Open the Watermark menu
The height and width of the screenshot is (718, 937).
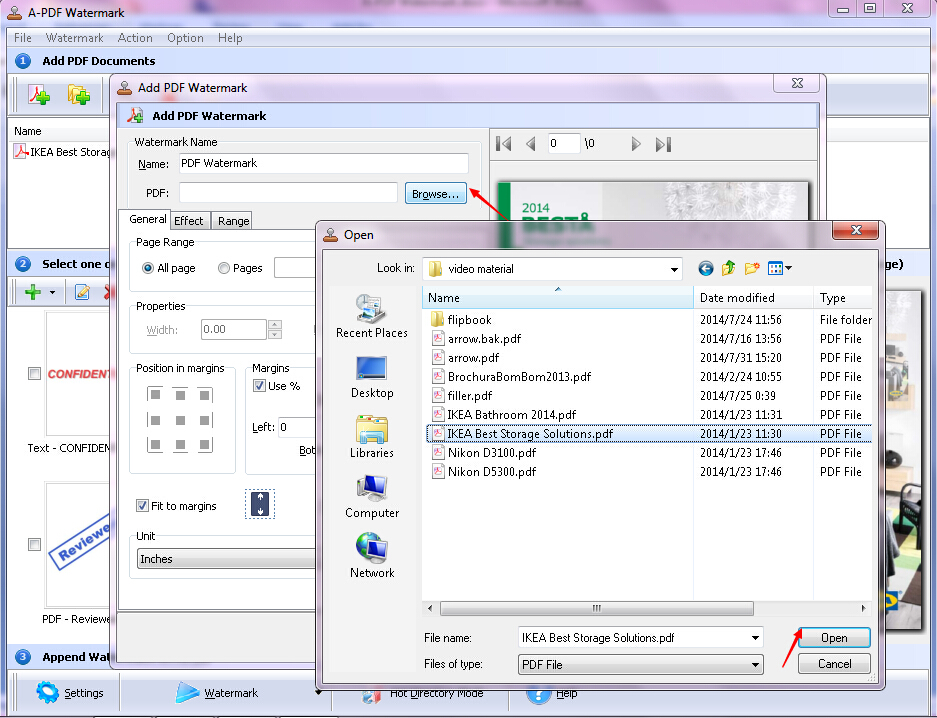point(75,38)
